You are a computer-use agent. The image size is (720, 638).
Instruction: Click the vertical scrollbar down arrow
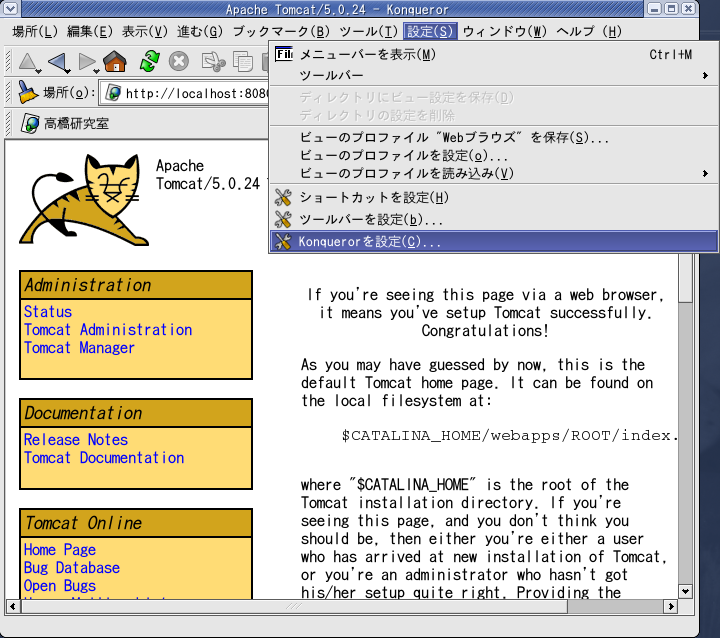point(686,592)
